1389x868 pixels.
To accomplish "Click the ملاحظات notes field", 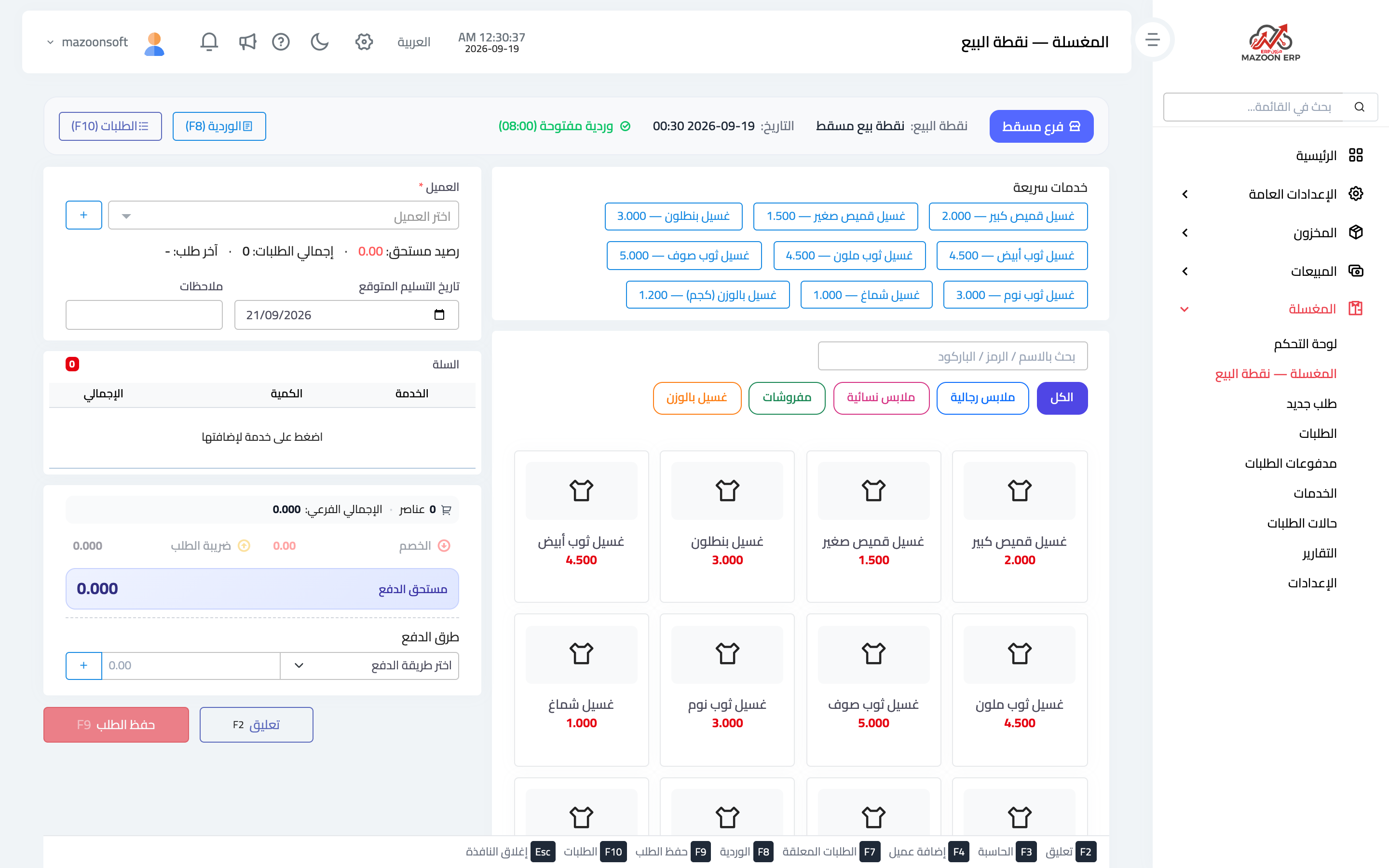I will (x=144, y=314).
